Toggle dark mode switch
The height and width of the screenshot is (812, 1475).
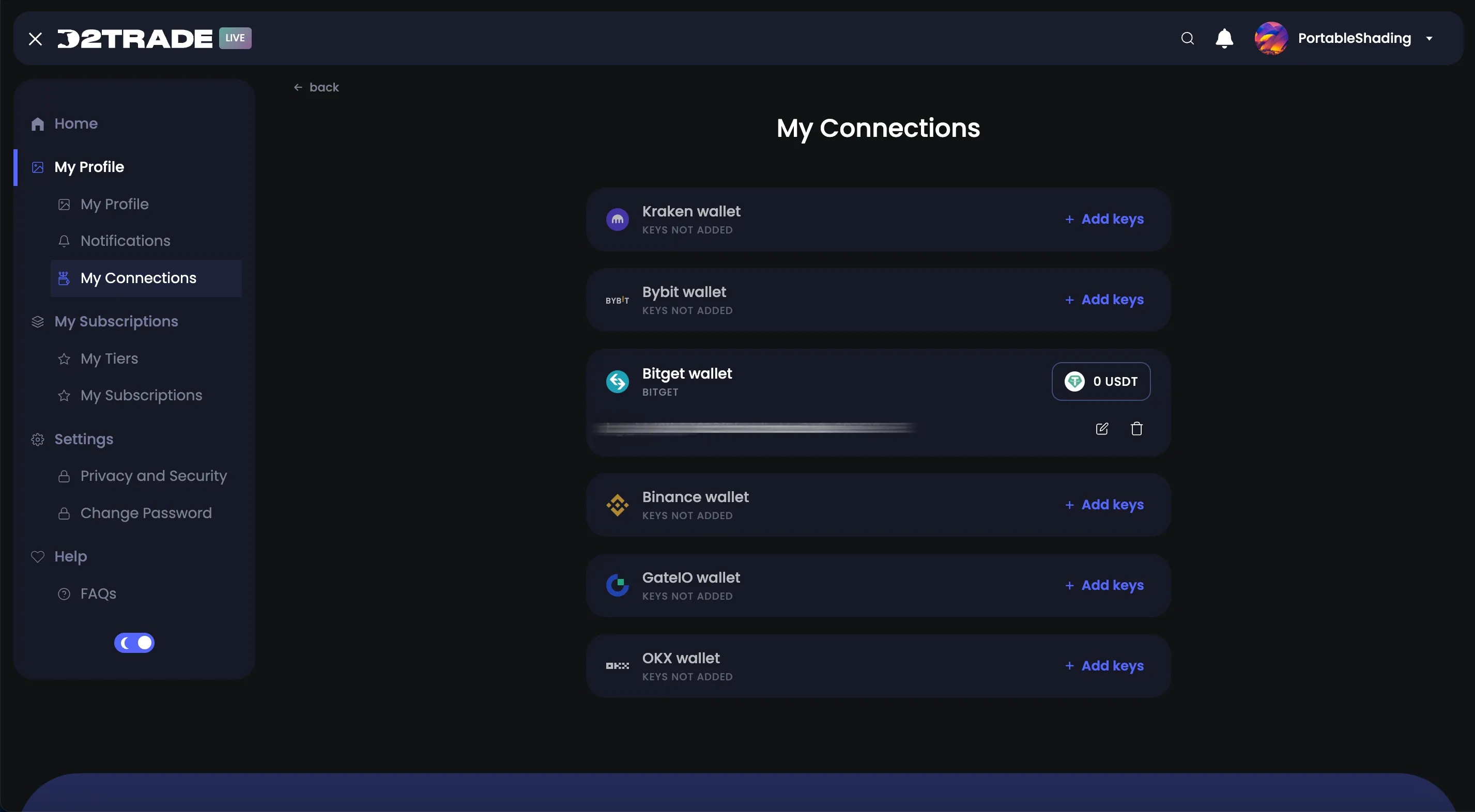(134, 643)
